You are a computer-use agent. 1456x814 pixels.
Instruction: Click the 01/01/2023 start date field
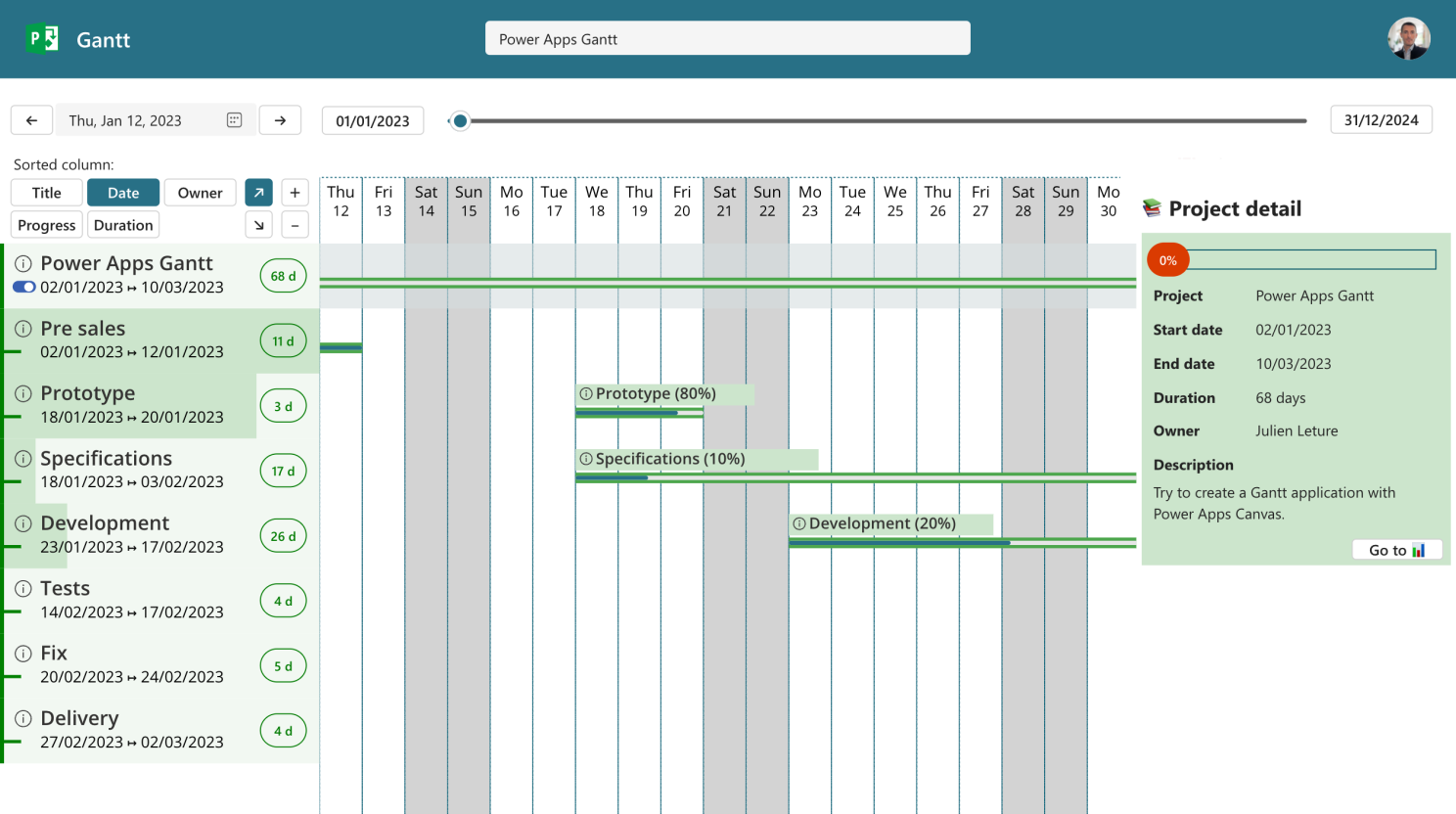(373, 121)
